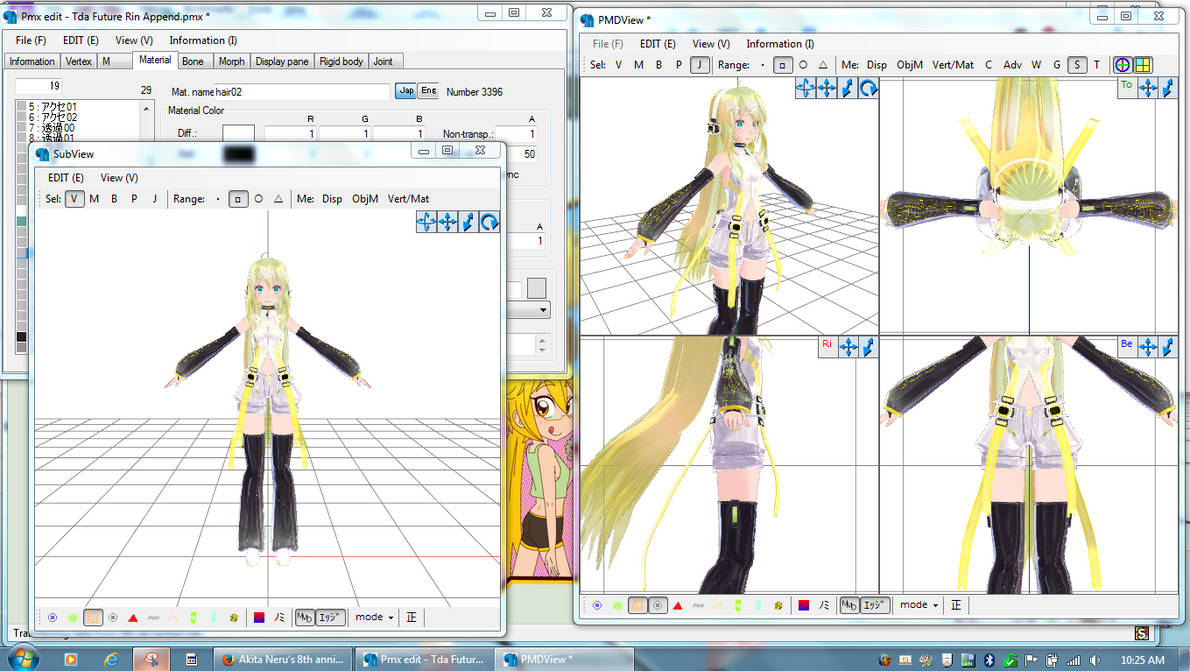1190x671 pixels.
Task: Toggle MMD display button in SubView bottom bar
Action: tap(304, 618)
